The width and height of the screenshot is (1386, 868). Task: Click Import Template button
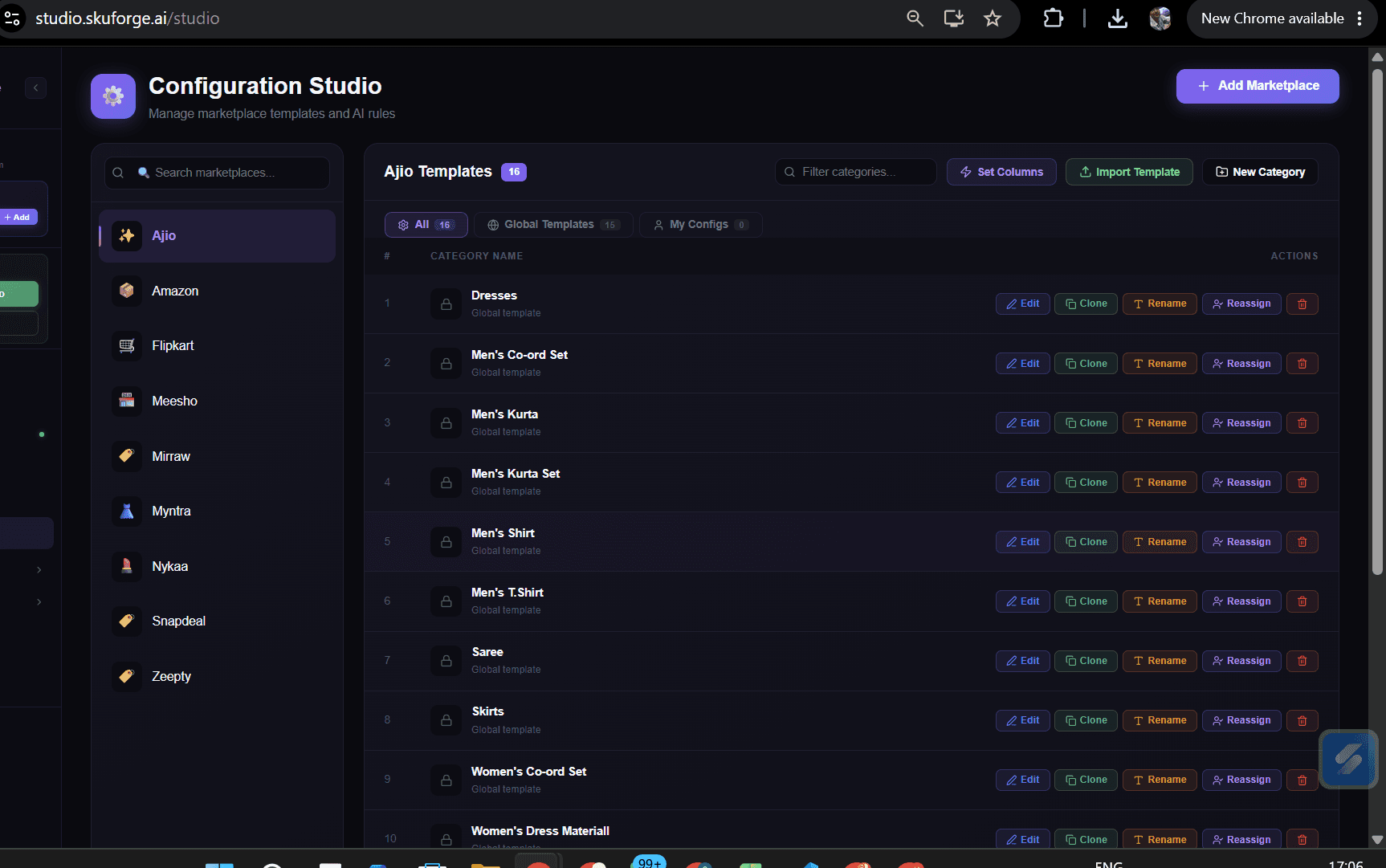point(1129,172)
